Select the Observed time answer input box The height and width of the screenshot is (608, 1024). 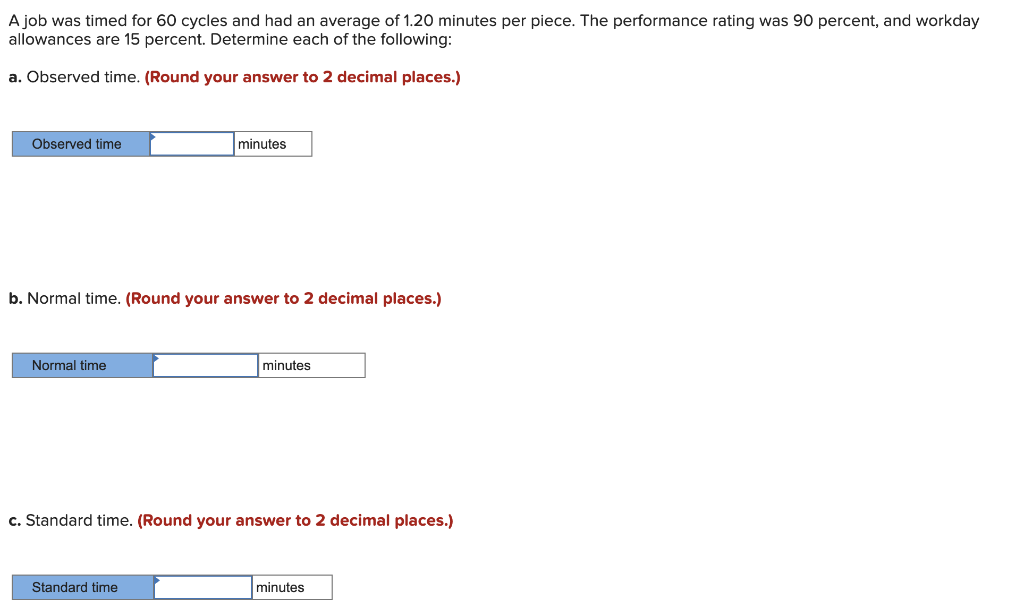[191, 143]
